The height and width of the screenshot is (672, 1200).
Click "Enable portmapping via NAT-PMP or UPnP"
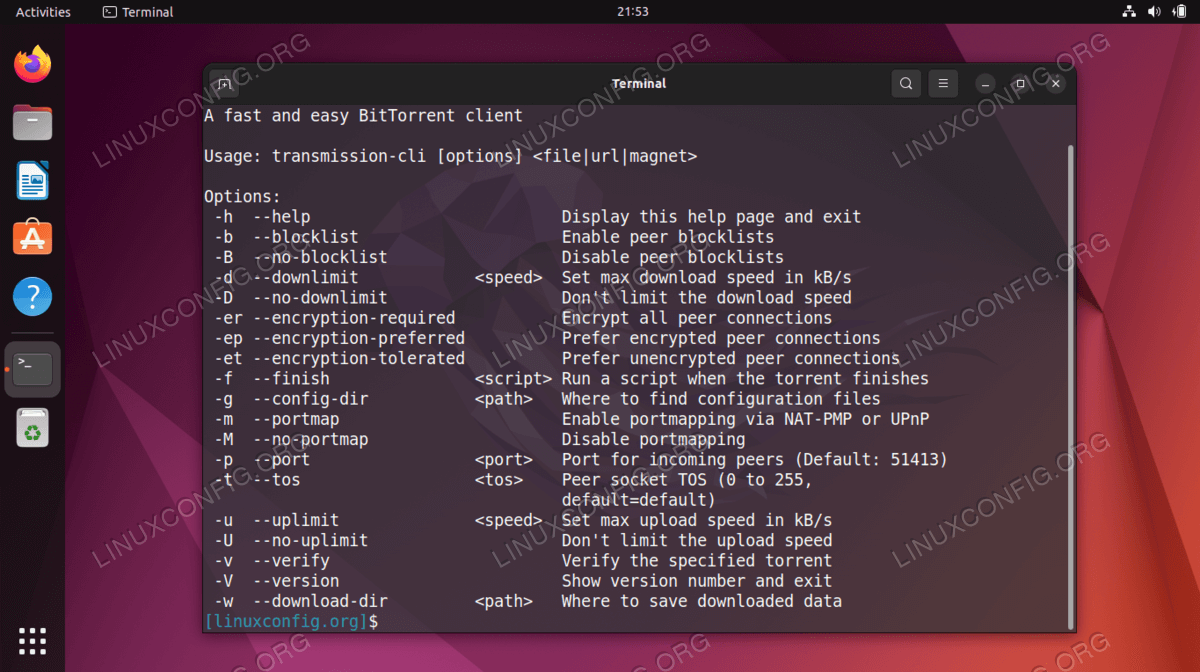[746, 419]
